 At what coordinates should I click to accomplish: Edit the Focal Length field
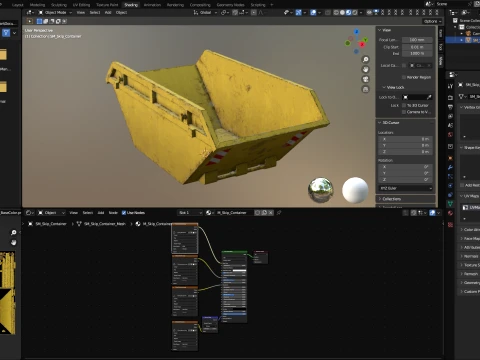click(417, 40)
